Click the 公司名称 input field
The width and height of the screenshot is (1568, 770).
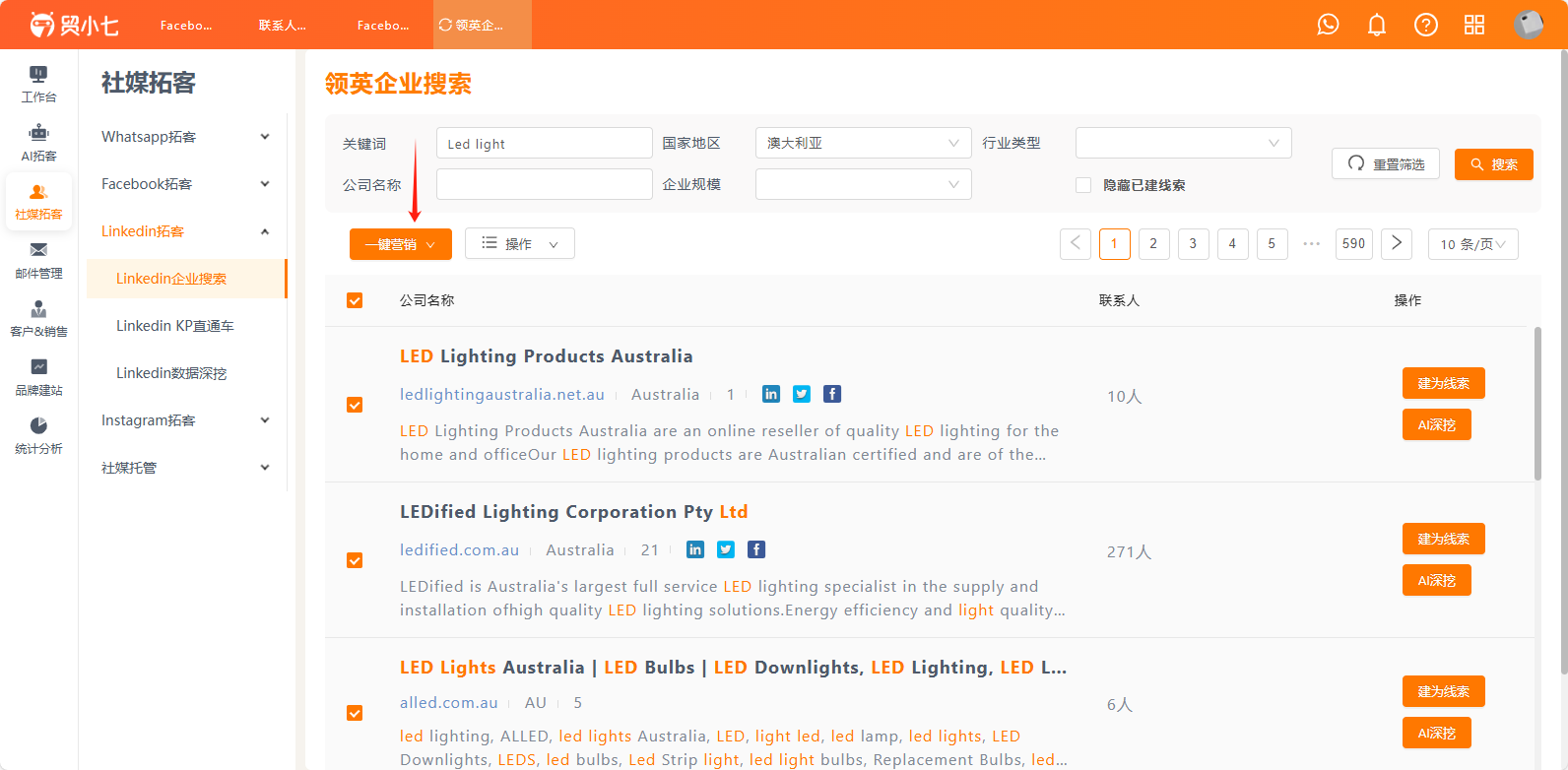click(545, 184)
